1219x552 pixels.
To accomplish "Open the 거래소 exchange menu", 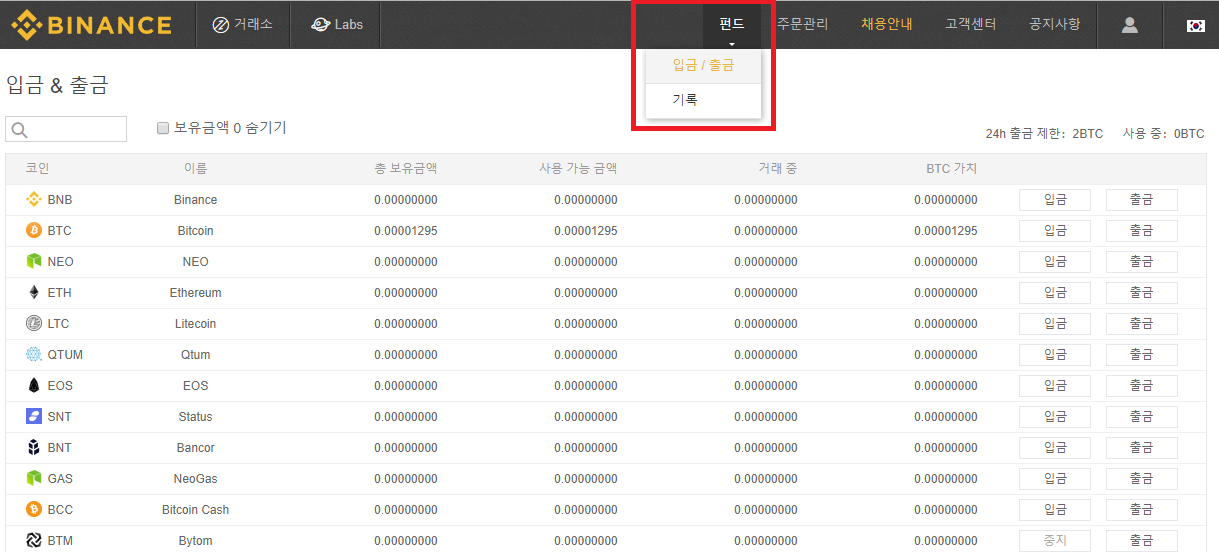I will pyautogui.click(x=243, y=25).
